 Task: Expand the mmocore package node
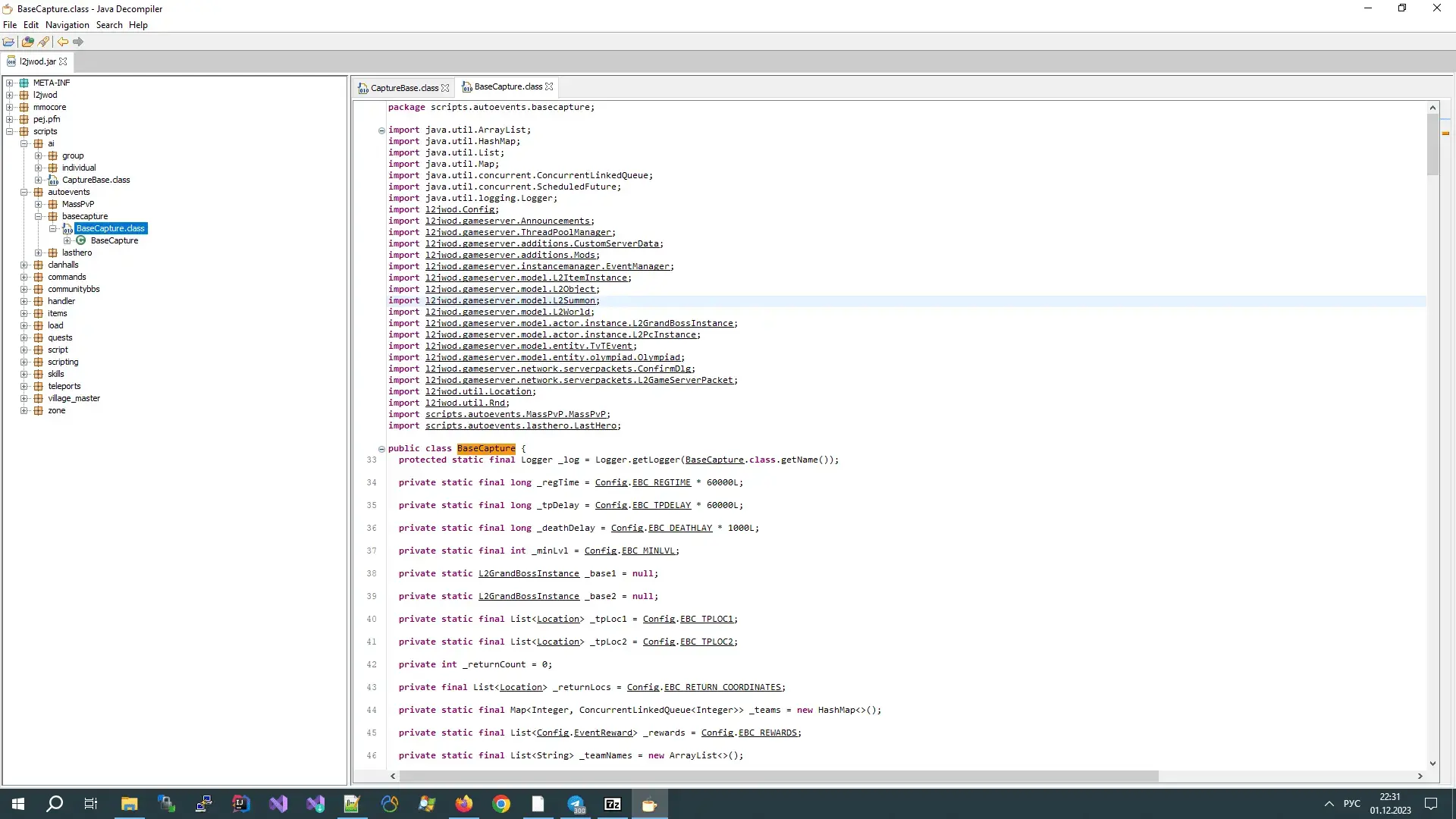(10, 107)
